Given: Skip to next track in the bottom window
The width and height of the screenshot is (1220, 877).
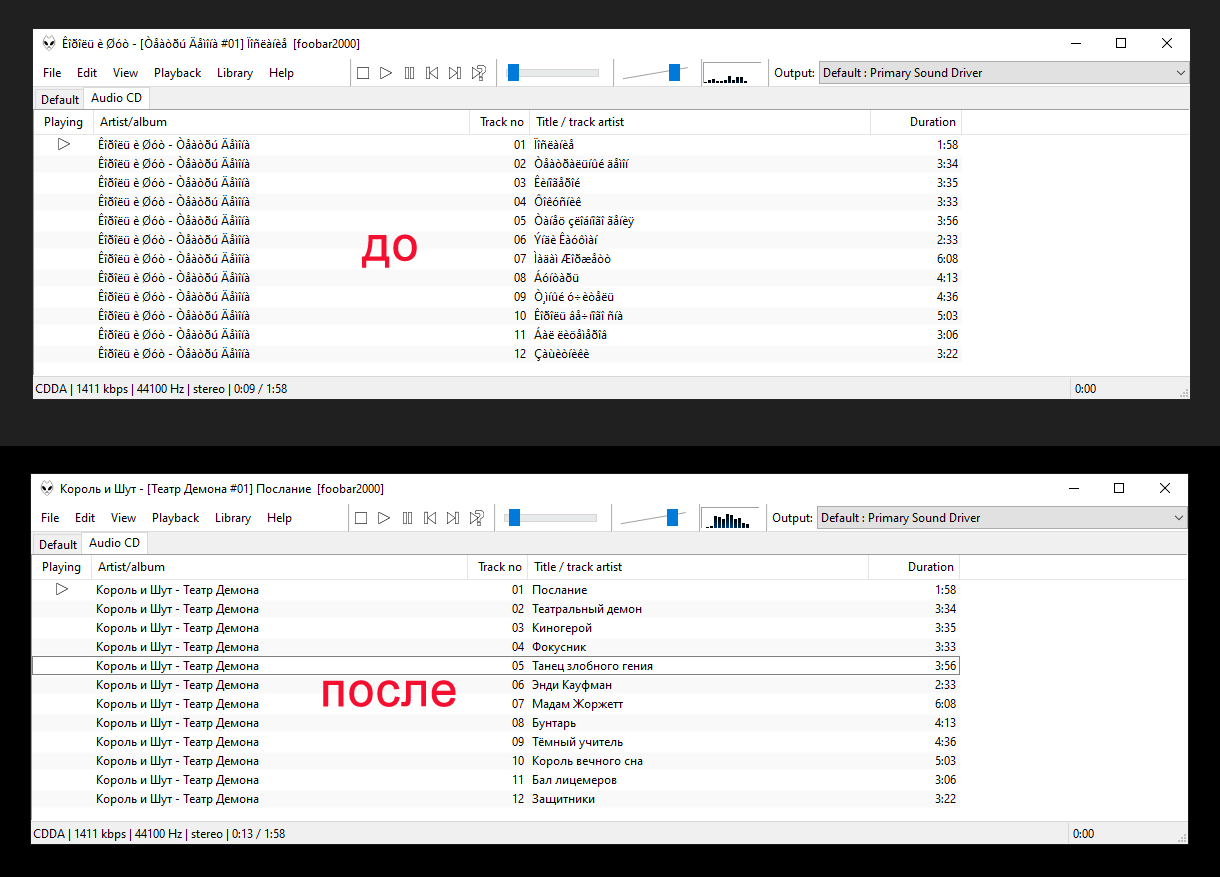Looking at the screenshot, I should pyautogui.click(x=453, y=518).
